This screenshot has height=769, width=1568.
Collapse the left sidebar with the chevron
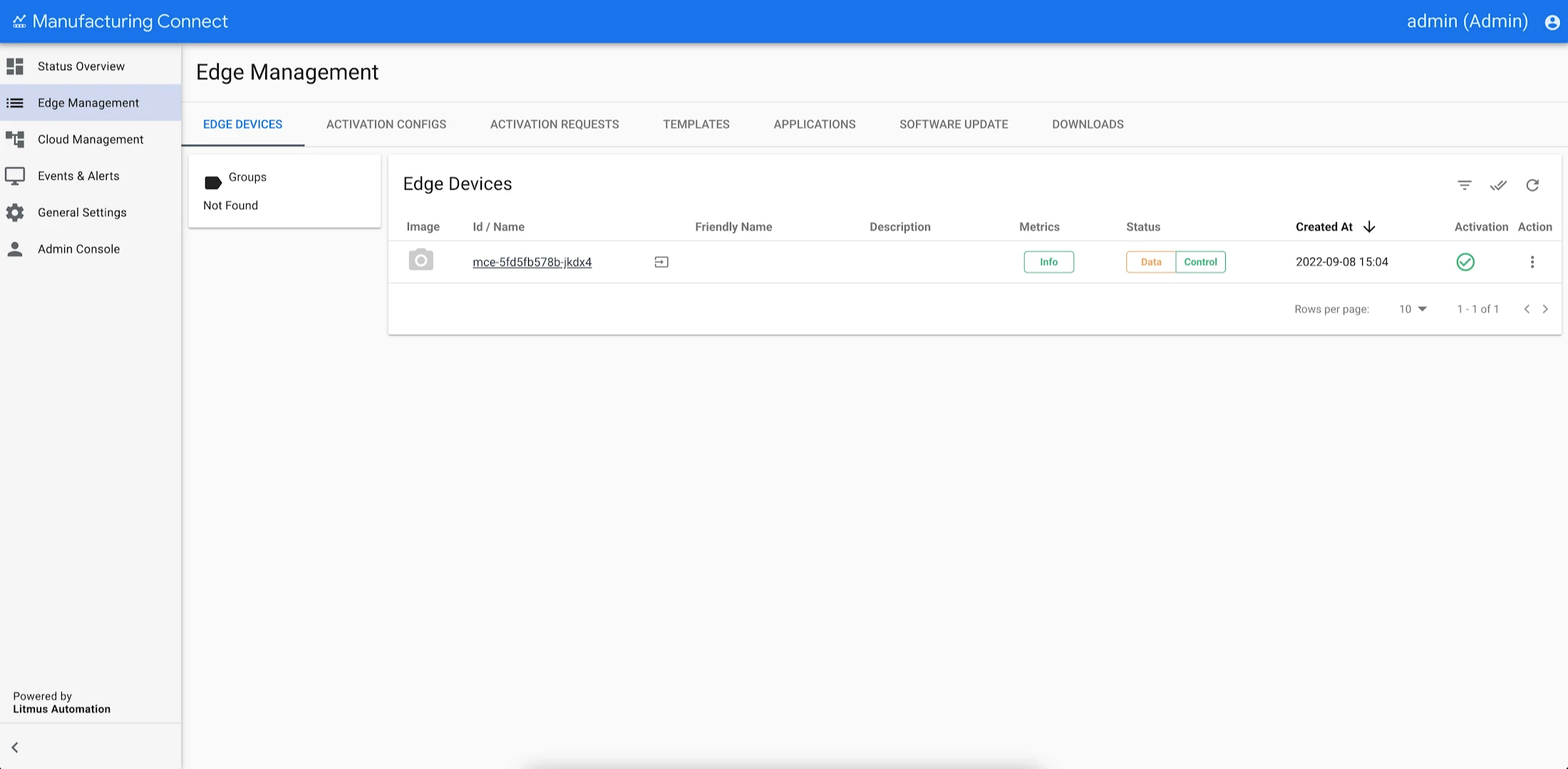[15, 747]
